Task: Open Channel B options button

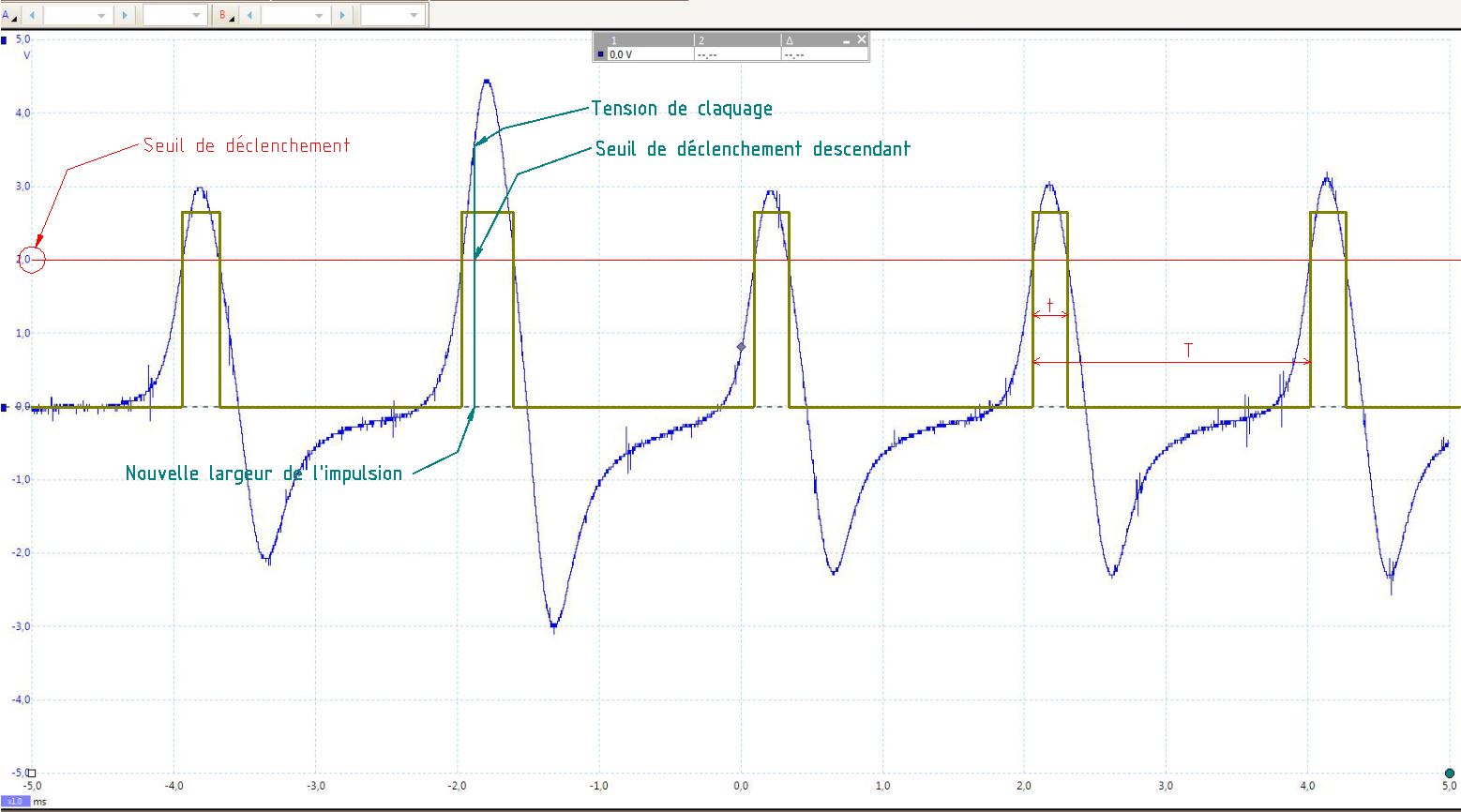Action: pyautogui.click(x=226, y=15)
